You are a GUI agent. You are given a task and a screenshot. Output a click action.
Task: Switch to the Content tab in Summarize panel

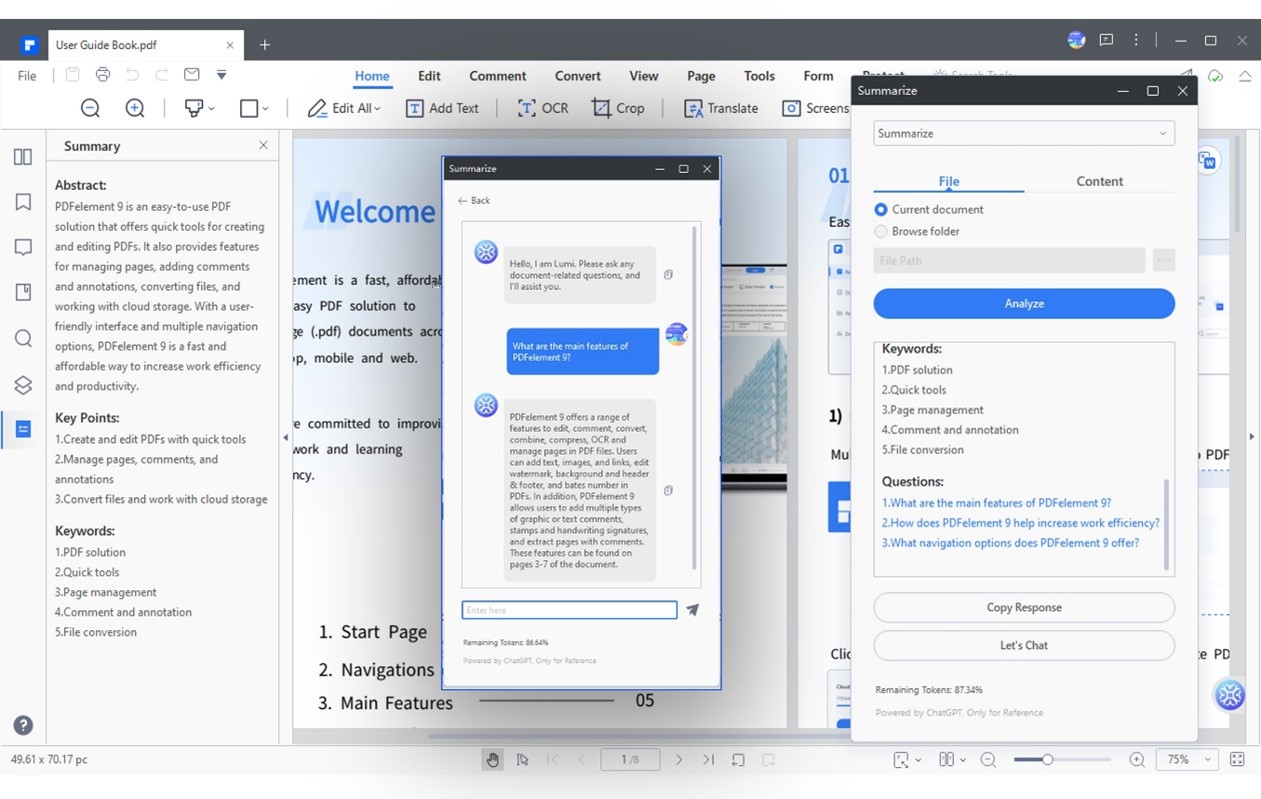[x=1099, y=181]
